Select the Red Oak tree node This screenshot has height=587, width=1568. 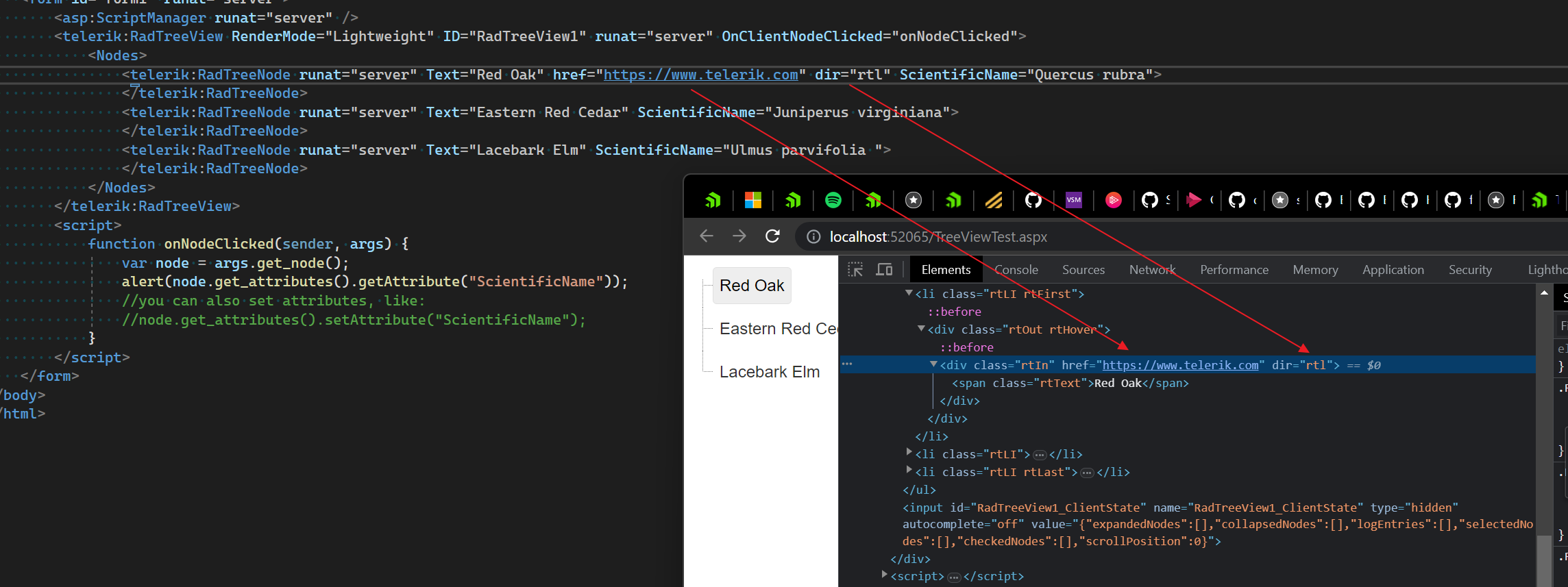click(752, 286)
